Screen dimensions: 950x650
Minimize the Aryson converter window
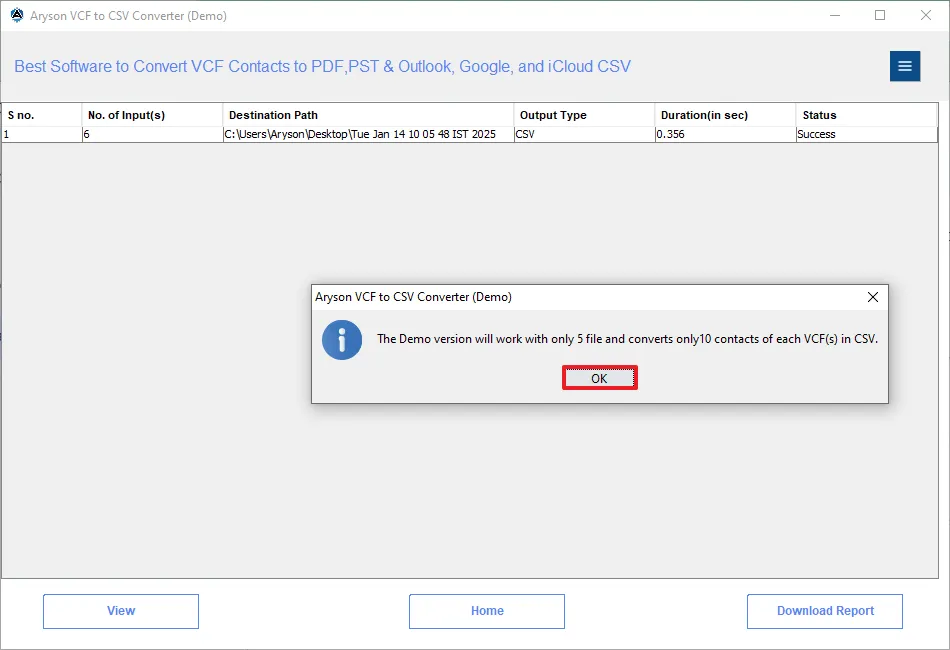835,15
